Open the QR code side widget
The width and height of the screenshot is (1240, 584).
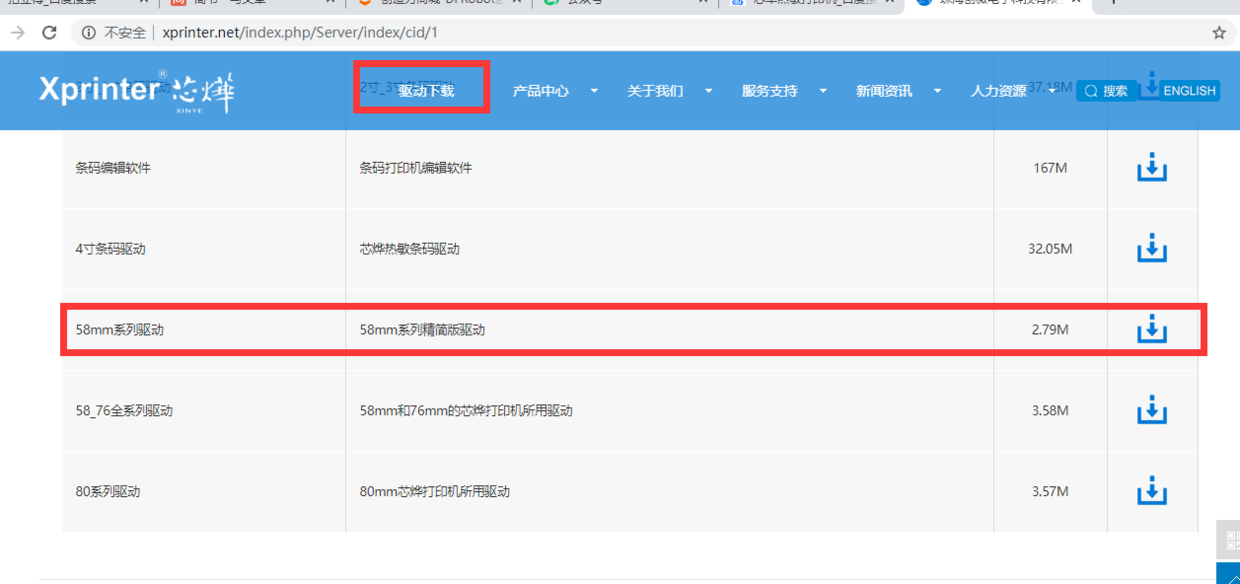1229,541
